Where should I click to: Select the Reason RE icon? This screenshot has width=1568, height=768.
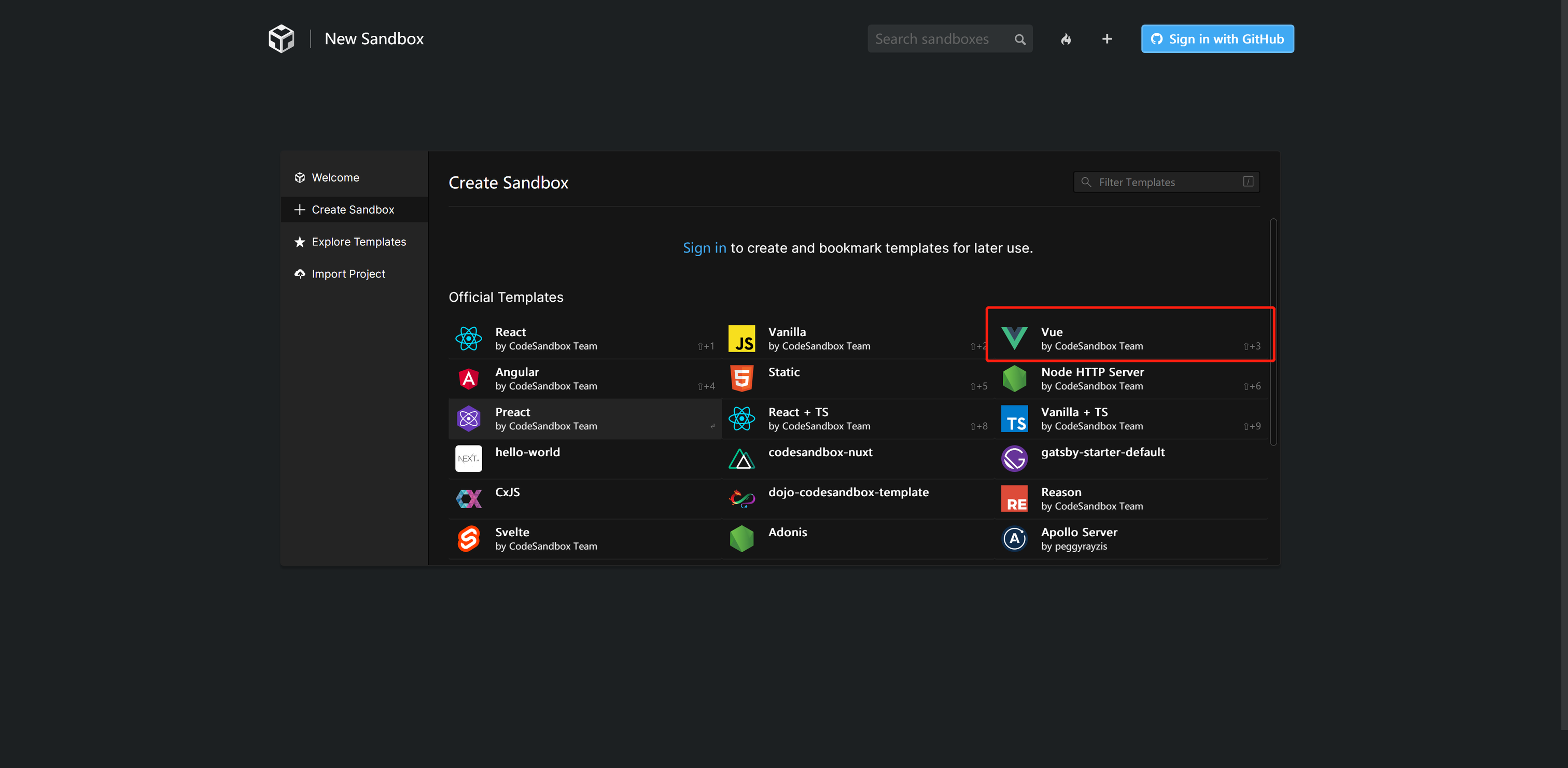(x=1014, y=498)
